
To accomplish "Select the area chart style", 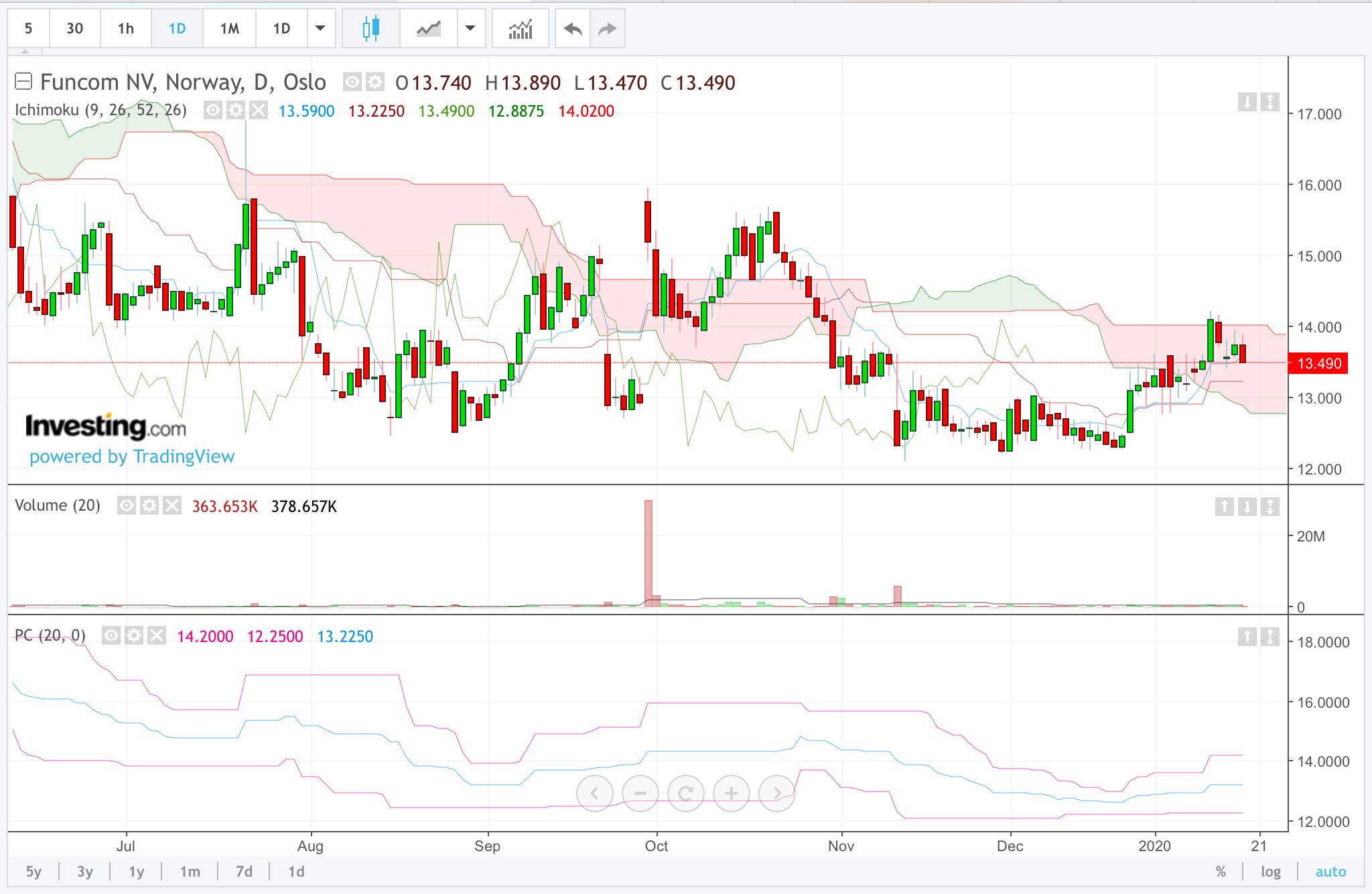I will 429,28.
